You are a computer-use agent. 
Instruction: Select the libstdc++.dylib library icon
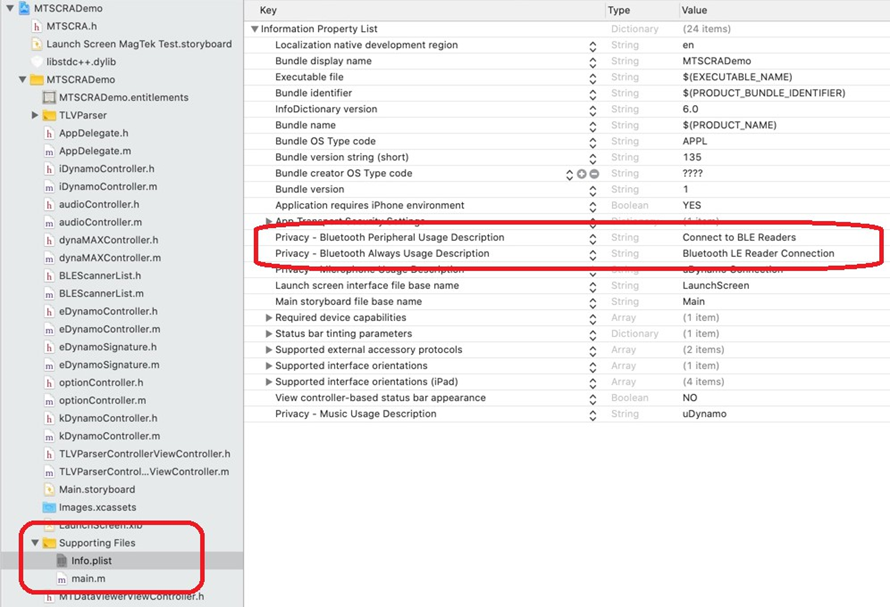37,62
